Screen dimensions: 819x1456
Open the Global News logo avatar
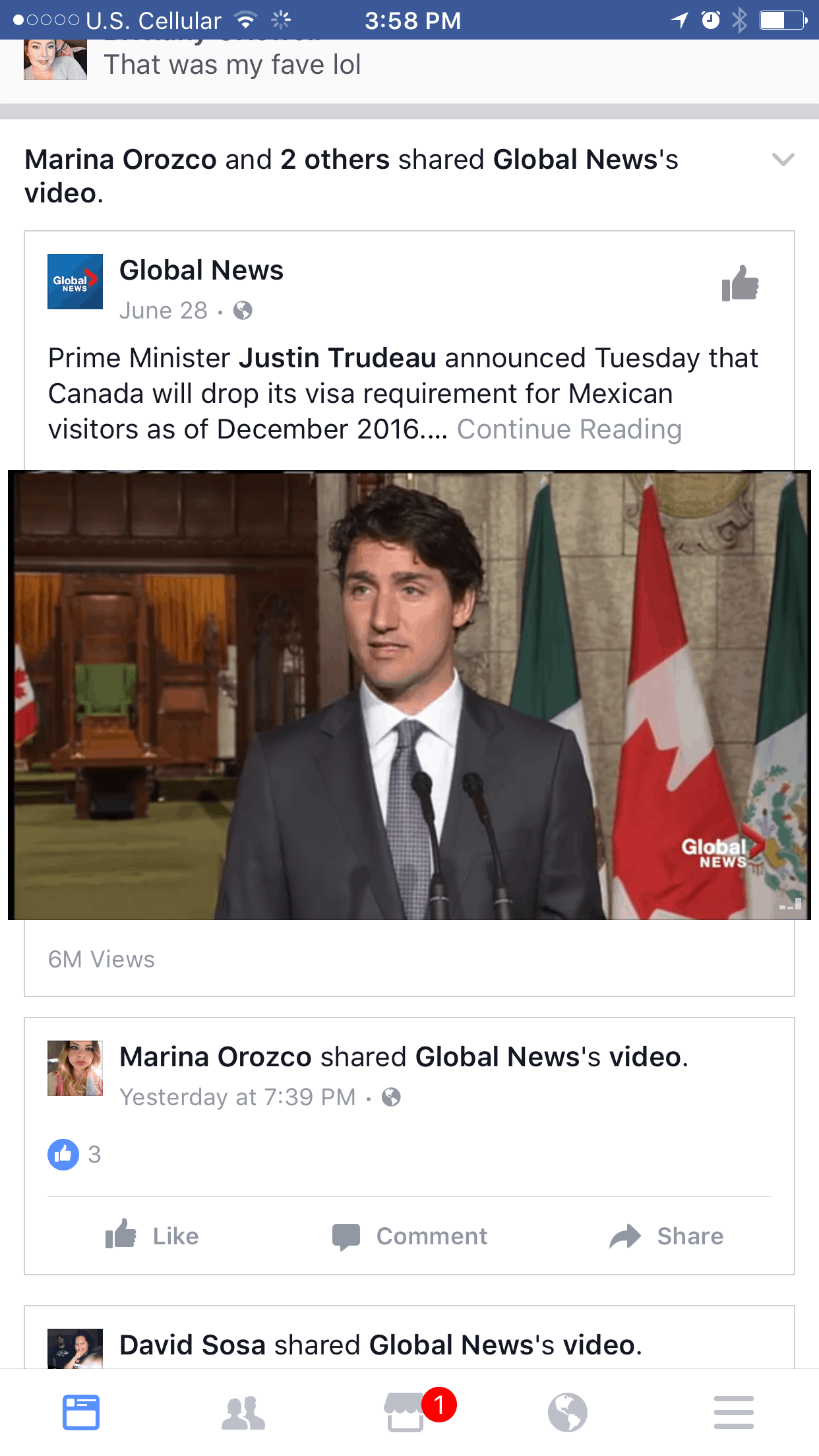(x=75, y=282)
